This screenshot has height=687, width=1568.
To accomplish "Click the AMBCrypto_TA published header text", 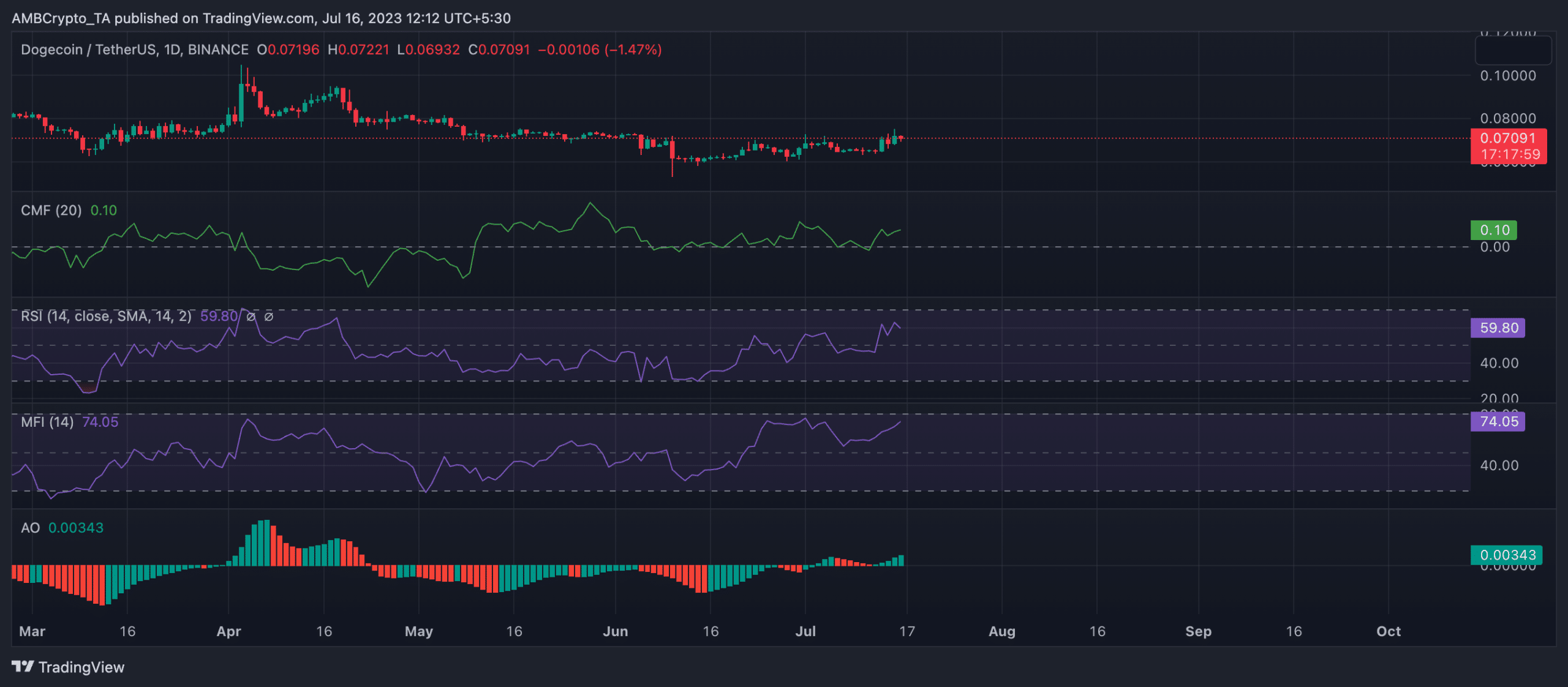I will pyautogui.click(x=261, y=18).
